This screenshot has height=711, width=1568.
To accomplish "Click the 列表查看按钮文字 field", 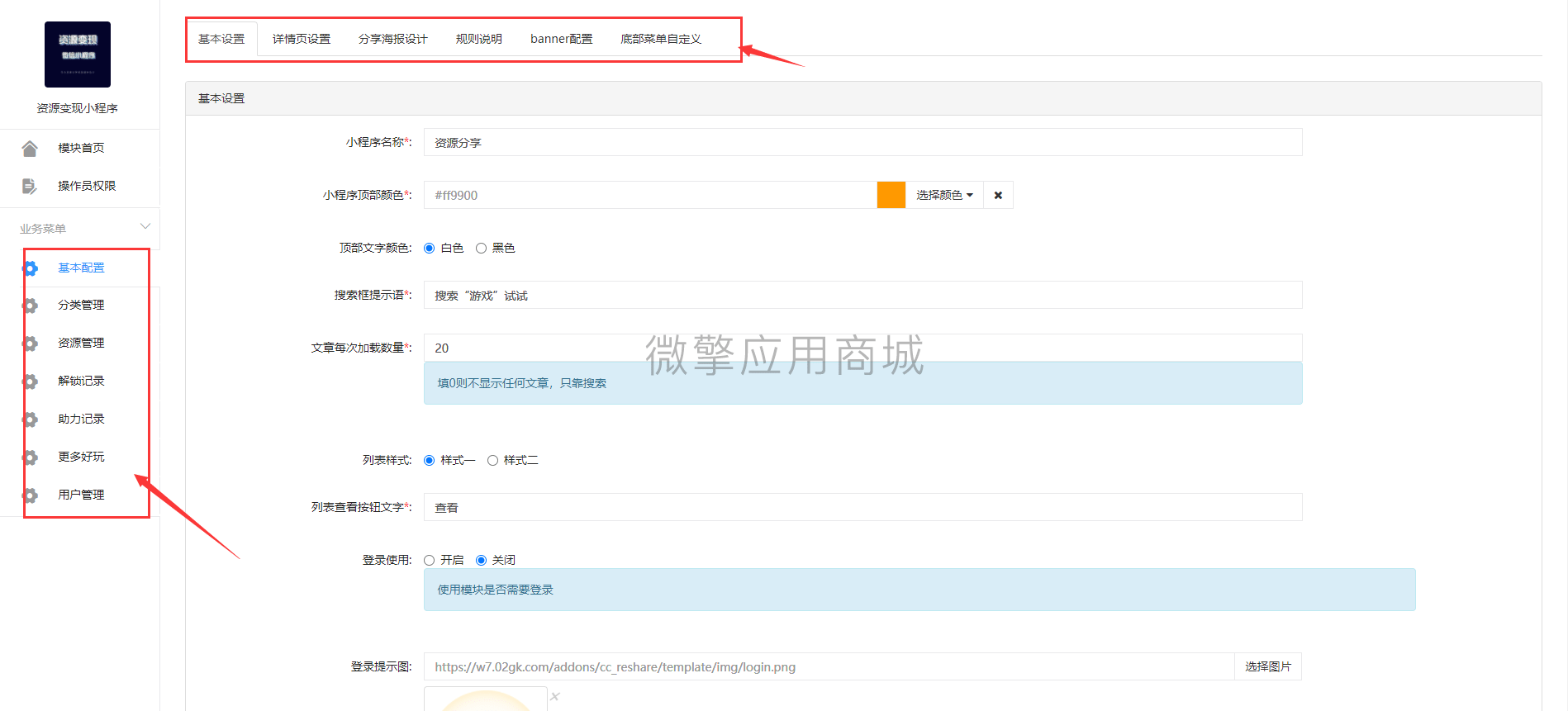I will tap(863, 507).
